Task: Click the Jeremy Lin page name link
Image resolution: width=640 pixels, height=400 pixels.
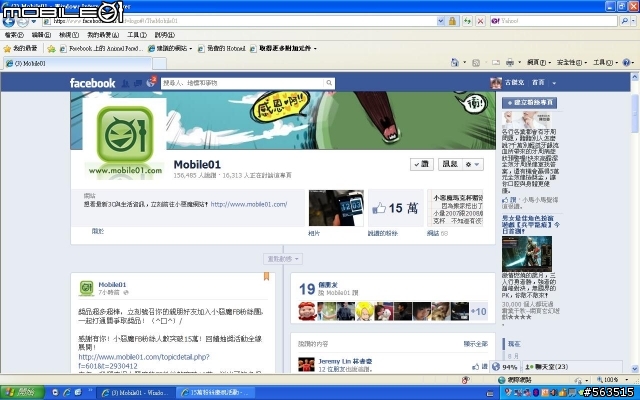Action: point(345,361)
